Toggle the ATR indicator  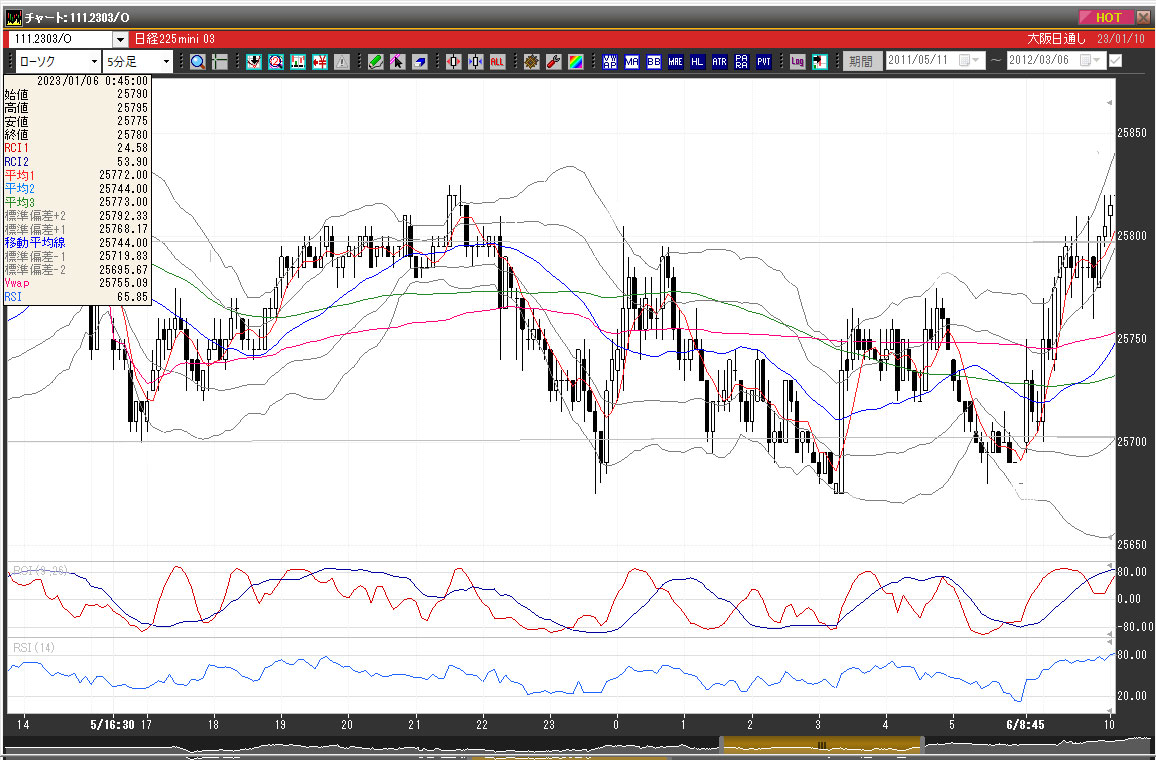(720, 62)
